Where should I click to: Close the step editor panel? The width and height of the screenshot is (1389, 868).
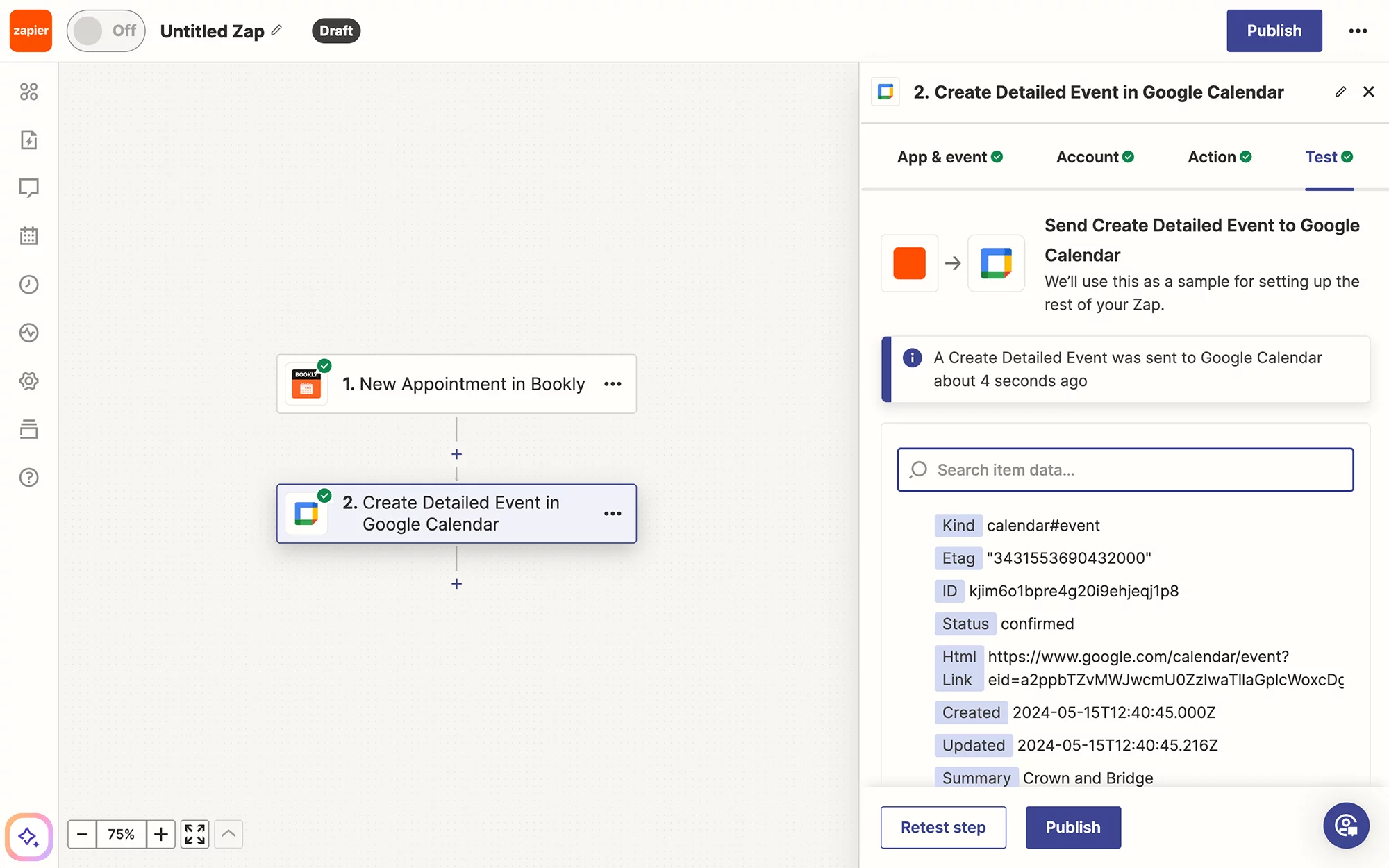point(1369,92)
